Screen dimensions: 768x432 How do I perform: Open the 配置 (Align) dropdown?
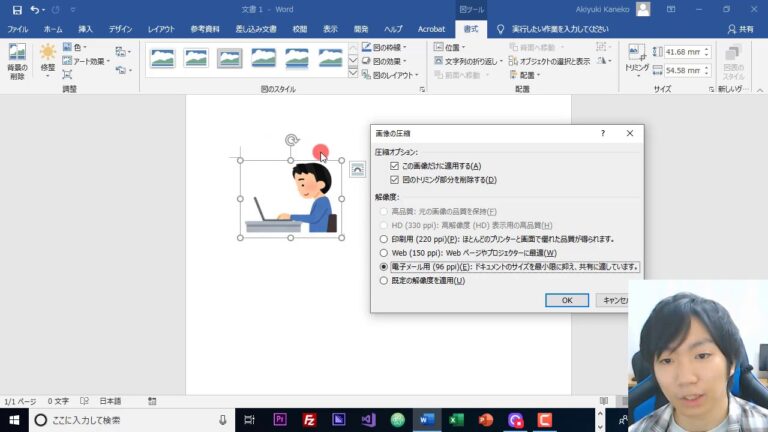(x=525, y=75)
